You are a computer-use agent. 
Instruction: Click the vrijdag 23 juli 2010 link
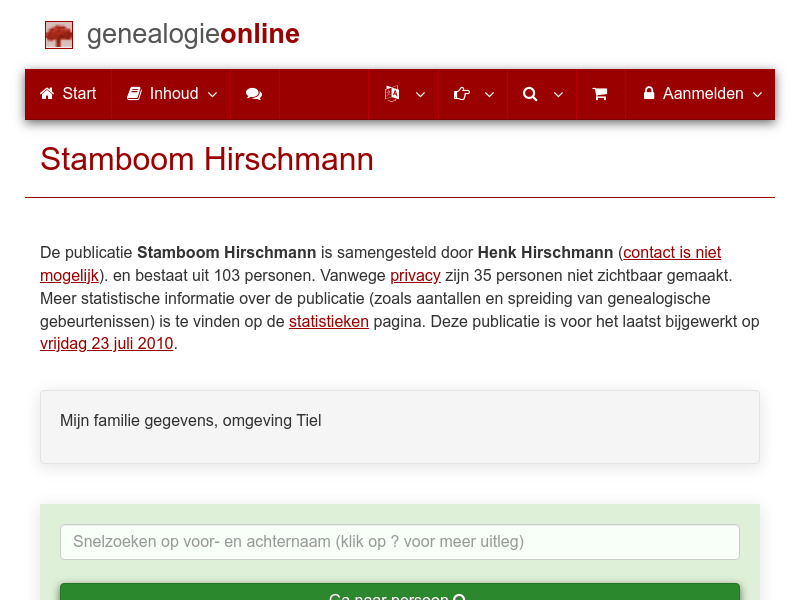pos(106,343)
